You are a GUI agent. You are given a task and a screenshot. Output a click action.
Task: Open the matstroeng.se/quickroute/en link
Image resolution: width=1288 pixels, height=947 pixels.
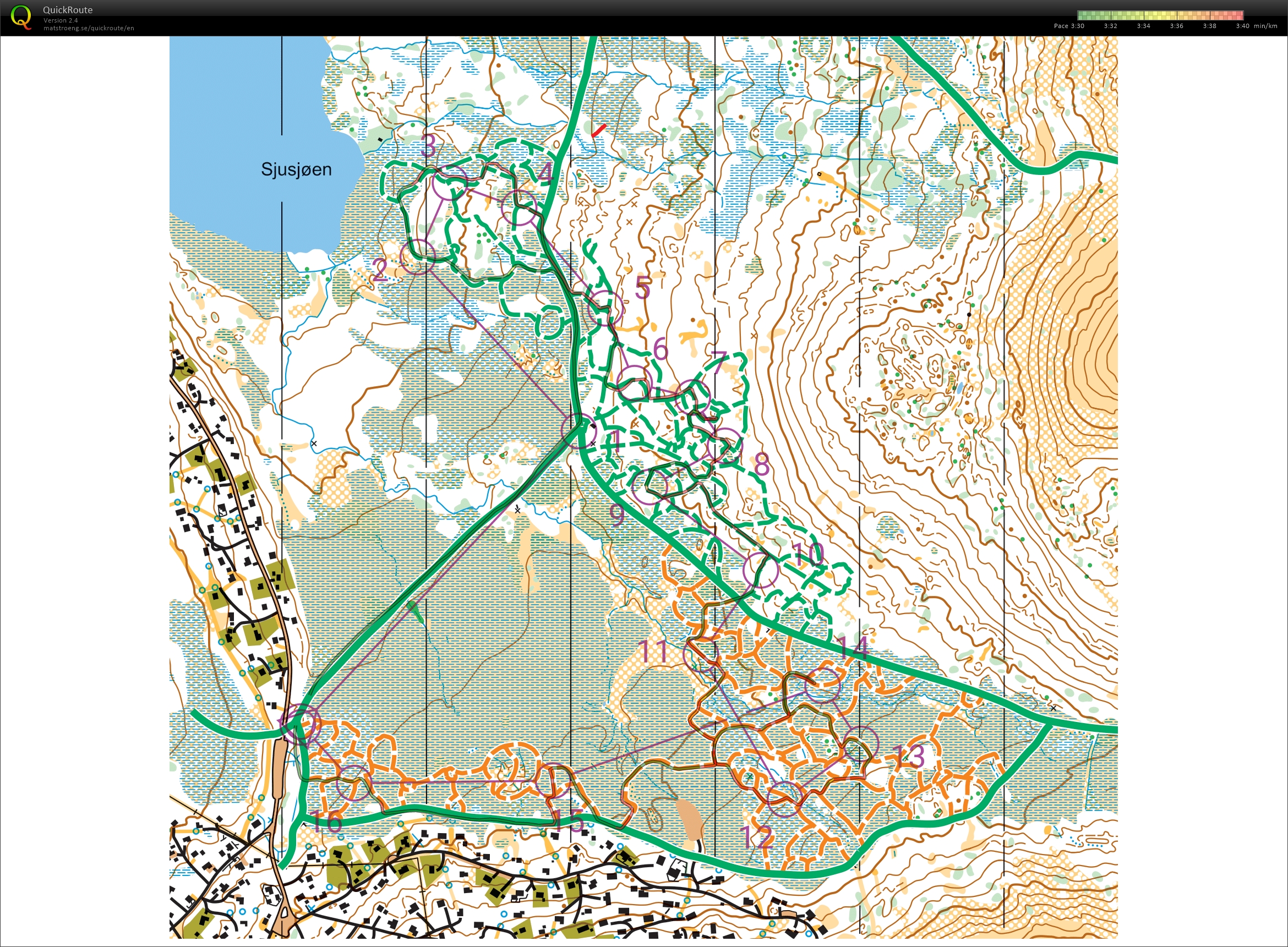[89, 28]
